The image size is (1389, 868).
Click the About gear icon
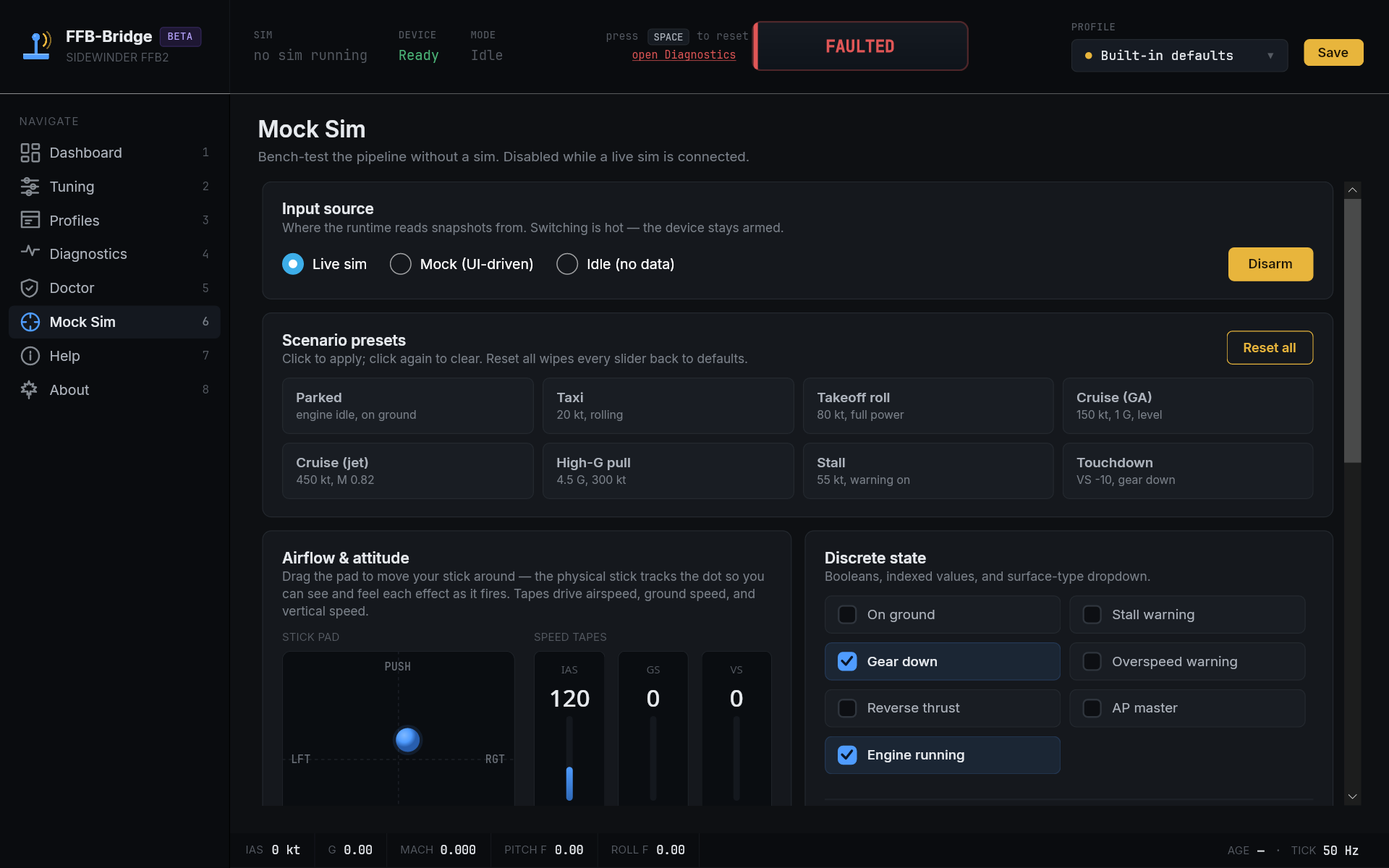pos(30,390)
